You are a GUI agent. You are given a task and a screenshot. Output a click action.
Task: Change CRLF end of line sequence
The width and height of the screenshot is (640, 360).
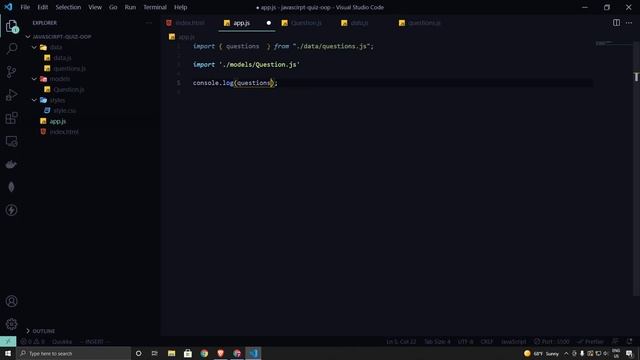487,342
